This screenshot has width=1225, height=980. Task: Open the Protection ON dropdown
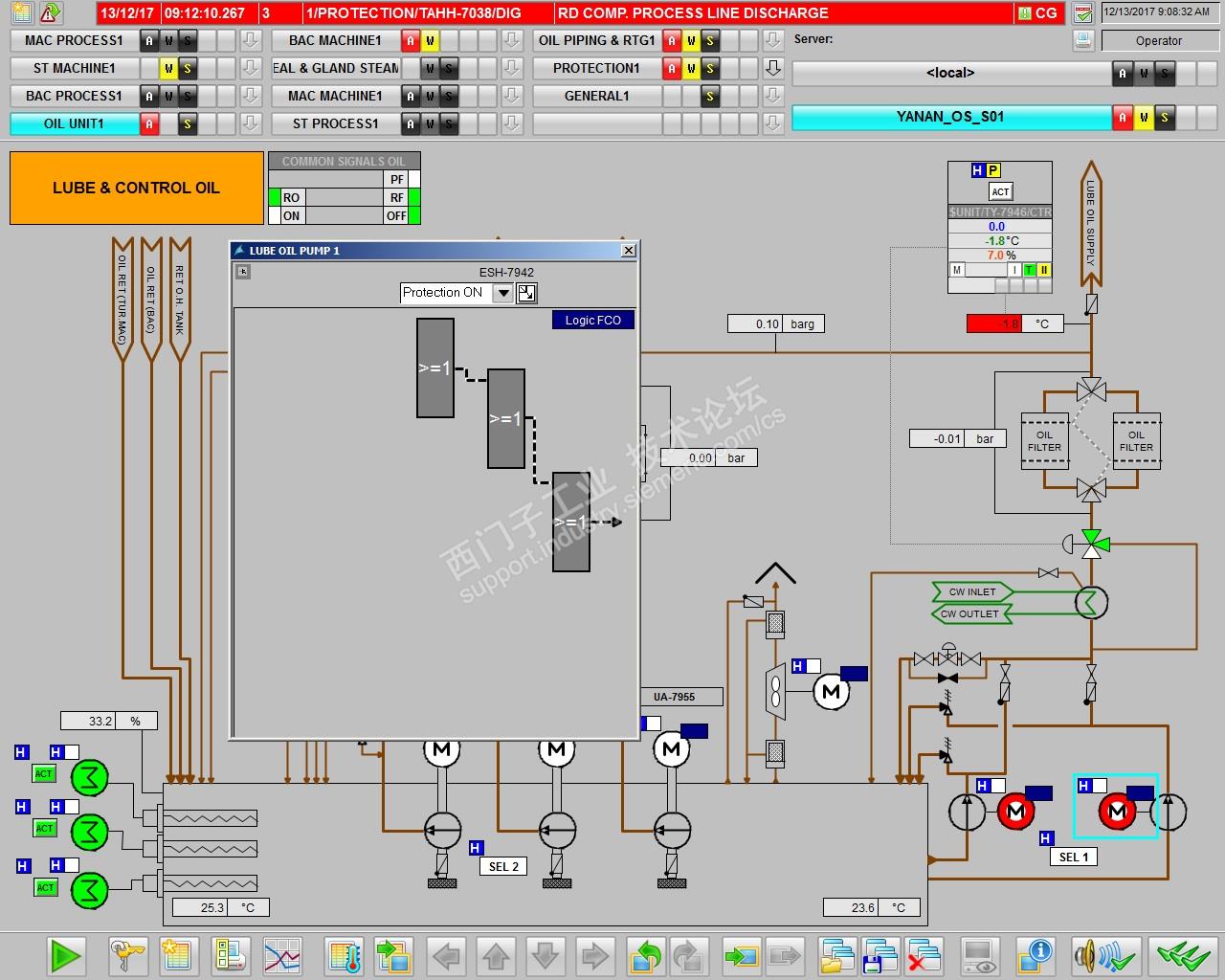[502, 294]
